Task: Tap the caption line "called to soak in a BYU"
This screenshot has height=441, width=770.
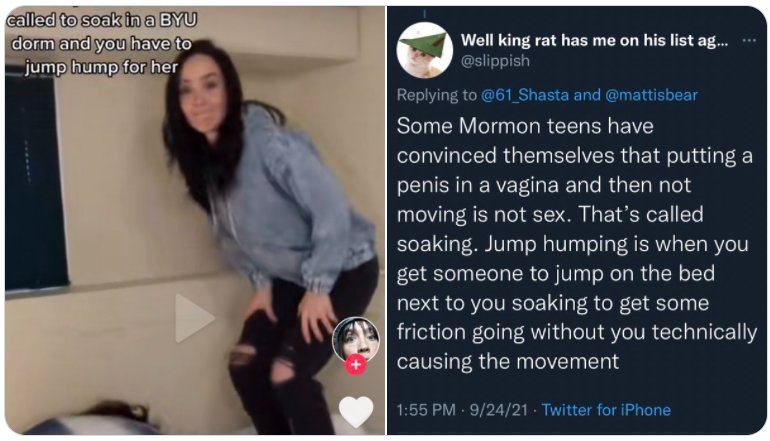Action: pos(102,21)
